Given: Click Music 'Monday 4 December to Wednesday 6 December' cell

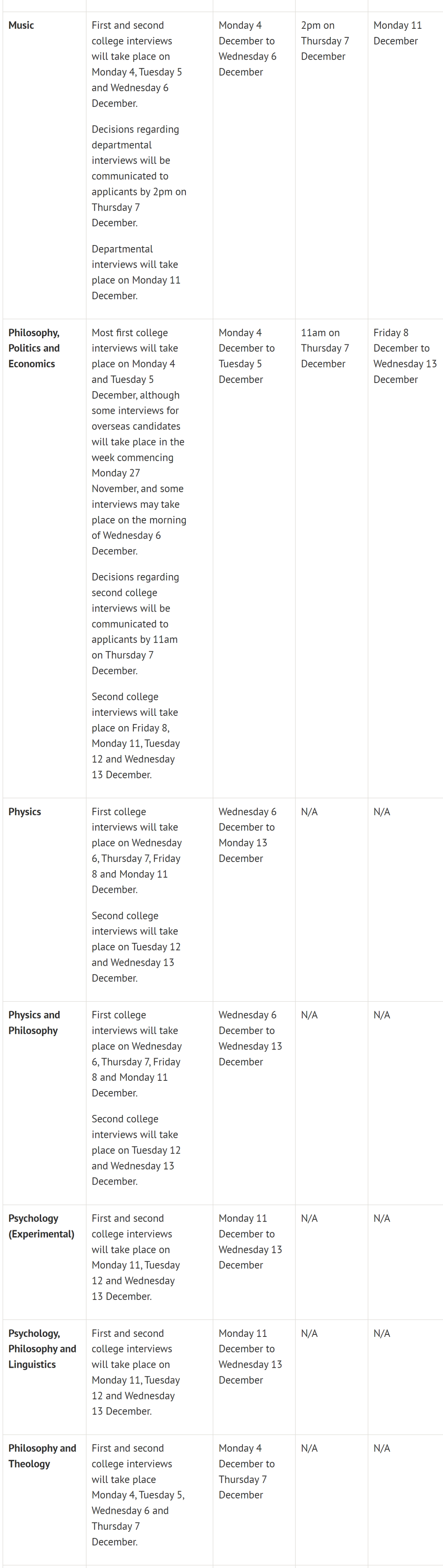Looking at the screenshot, I should [x=247, y=49].
